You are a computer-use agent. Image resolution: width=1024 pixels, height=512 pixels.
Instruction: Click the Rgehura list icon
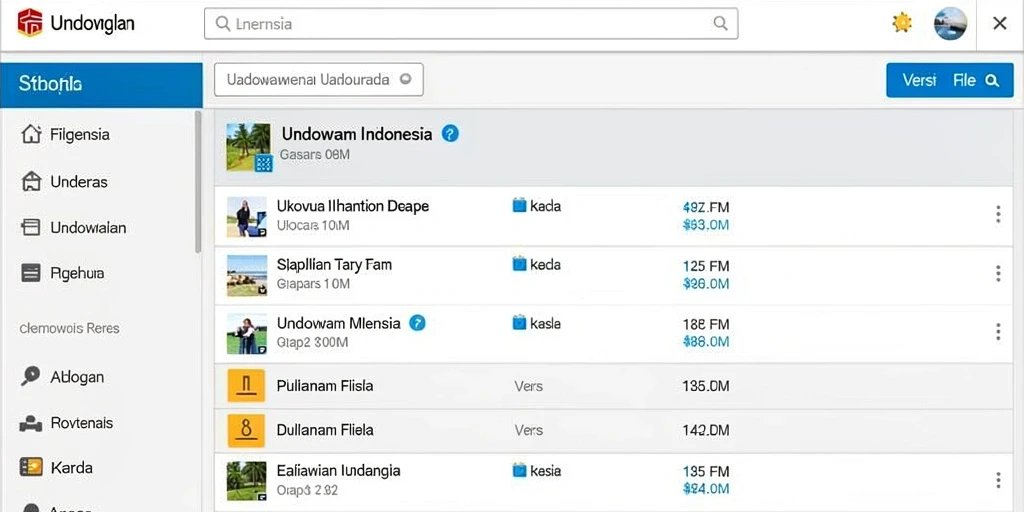[31, 273]
